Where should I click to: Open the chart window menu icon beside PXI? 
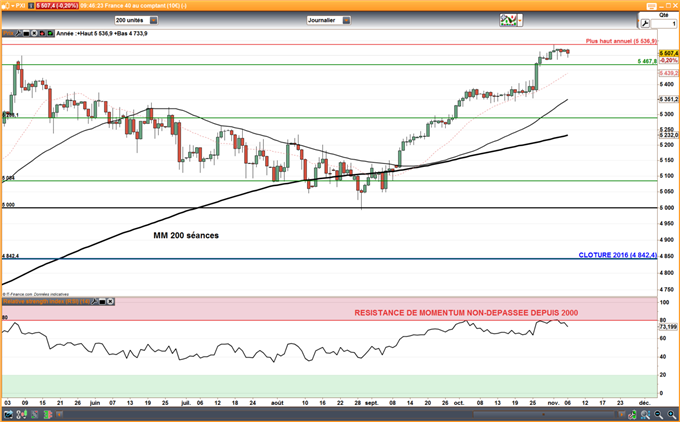pos(6,6)
